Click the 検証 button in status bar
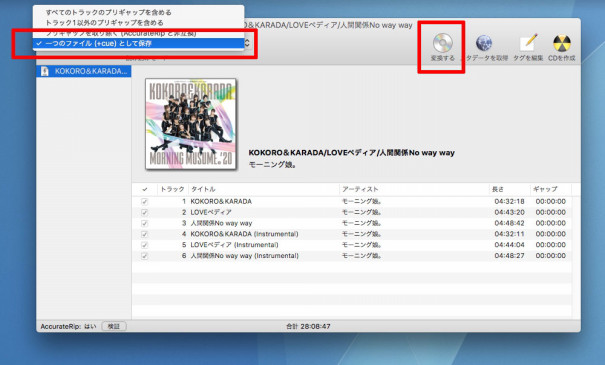The image size is (605, 365). point(114,326)
